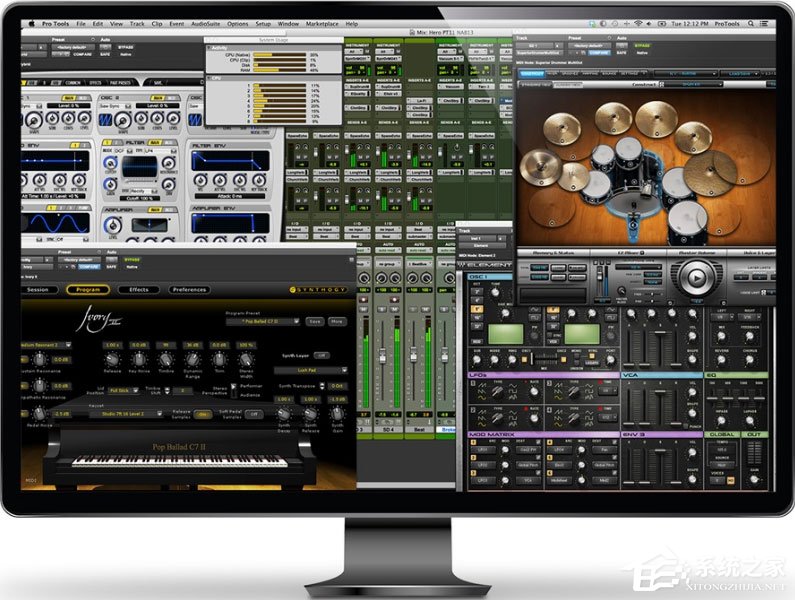Click the drum kit play preview button
Image resolution: width=795 pixels, height=600 pixels.
697,277
